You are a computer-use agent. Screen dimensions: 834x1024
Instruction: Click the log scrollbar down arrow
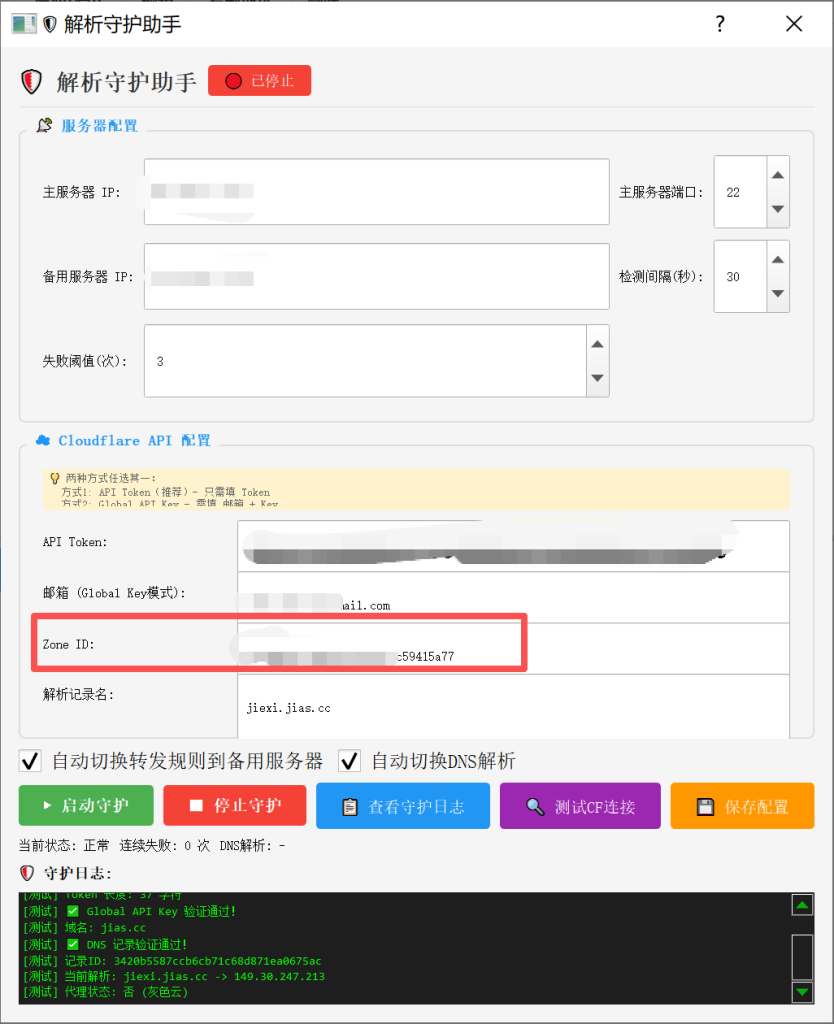coord(802,992)
